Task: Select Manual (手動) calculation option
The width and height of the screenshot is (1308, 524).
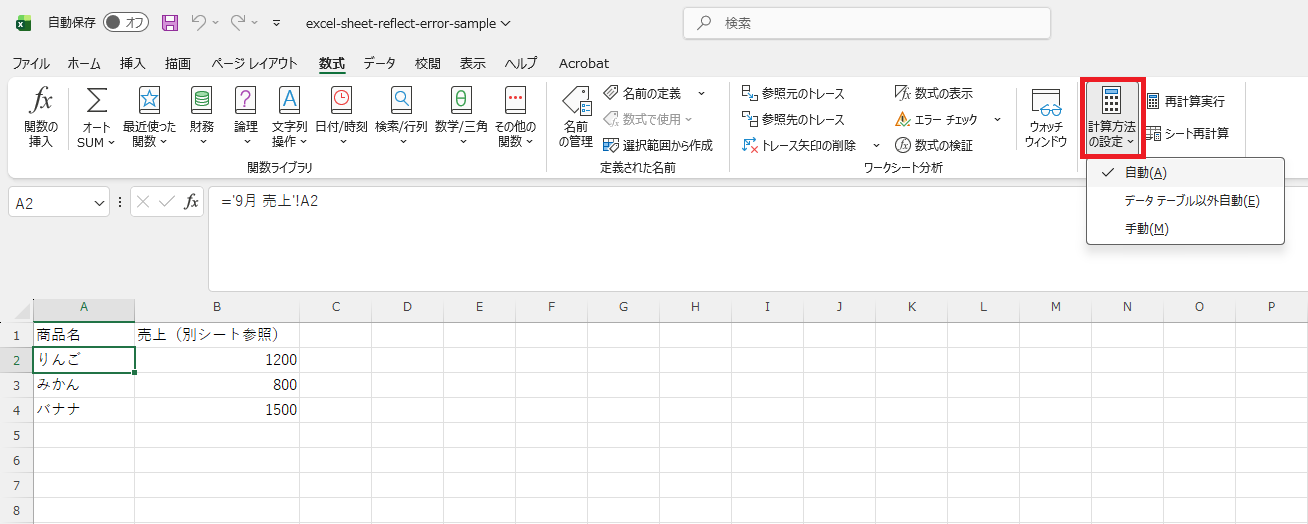Action: [1185, 229]
